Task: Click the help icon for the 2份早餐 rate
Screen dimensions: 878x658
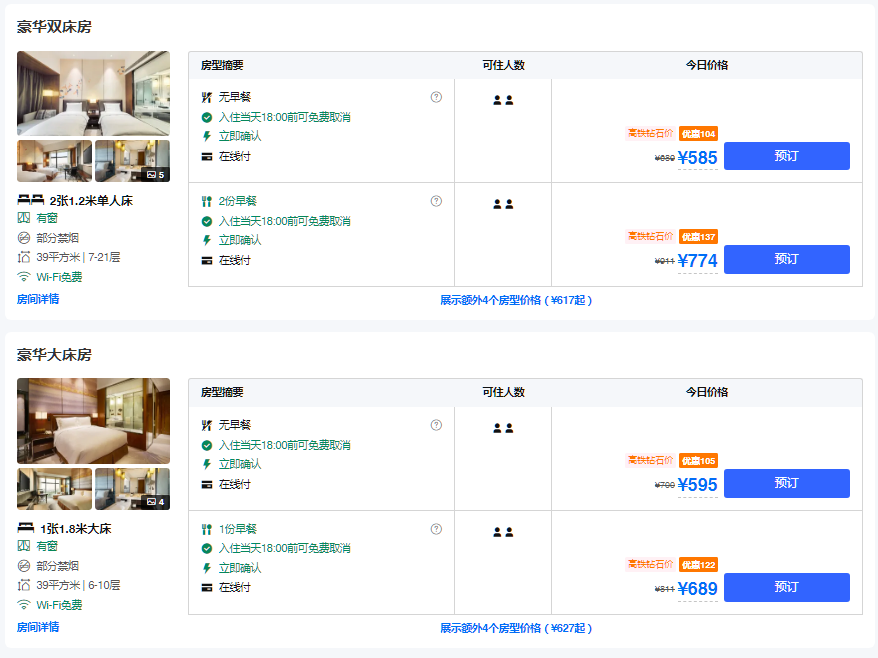Action: (436, 201)
